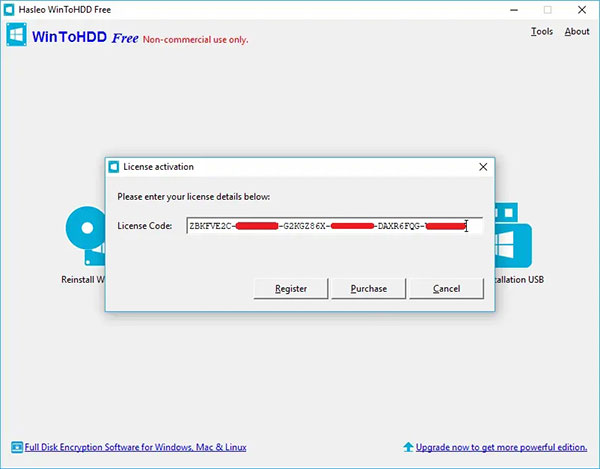Click the 'Non-commercial use only.' text
The height and width of the screenshot is (469, 600).
(x=196, y=39)
